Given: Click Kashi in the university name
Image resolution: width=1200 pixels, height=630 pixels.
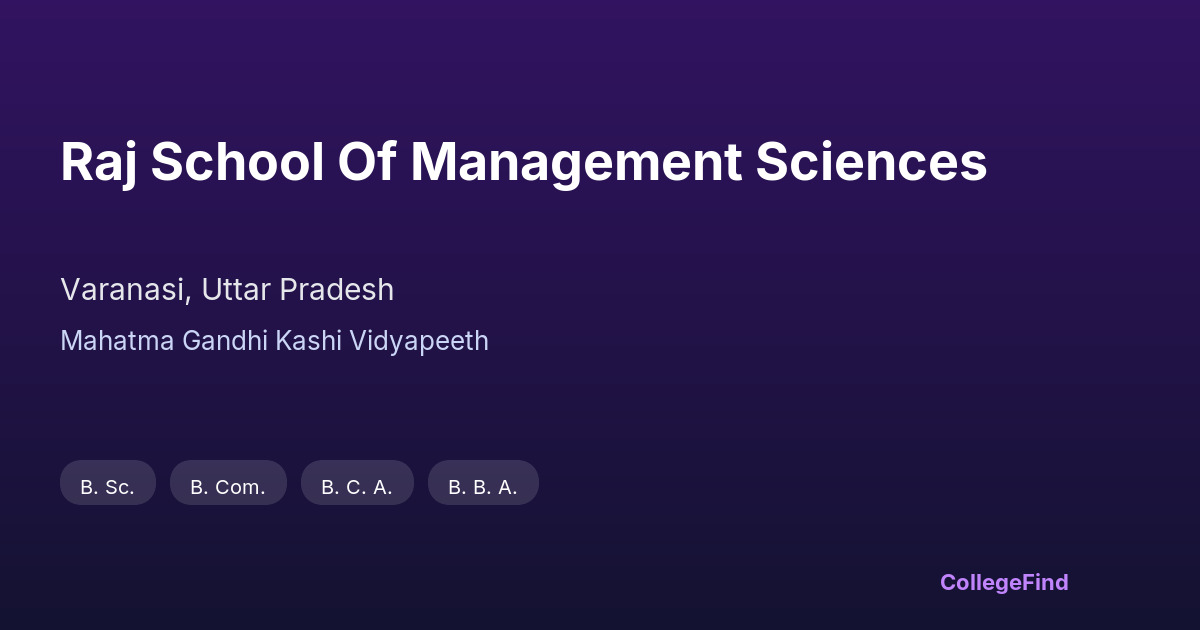Looking at the screenshot, I should click(308, 341).
